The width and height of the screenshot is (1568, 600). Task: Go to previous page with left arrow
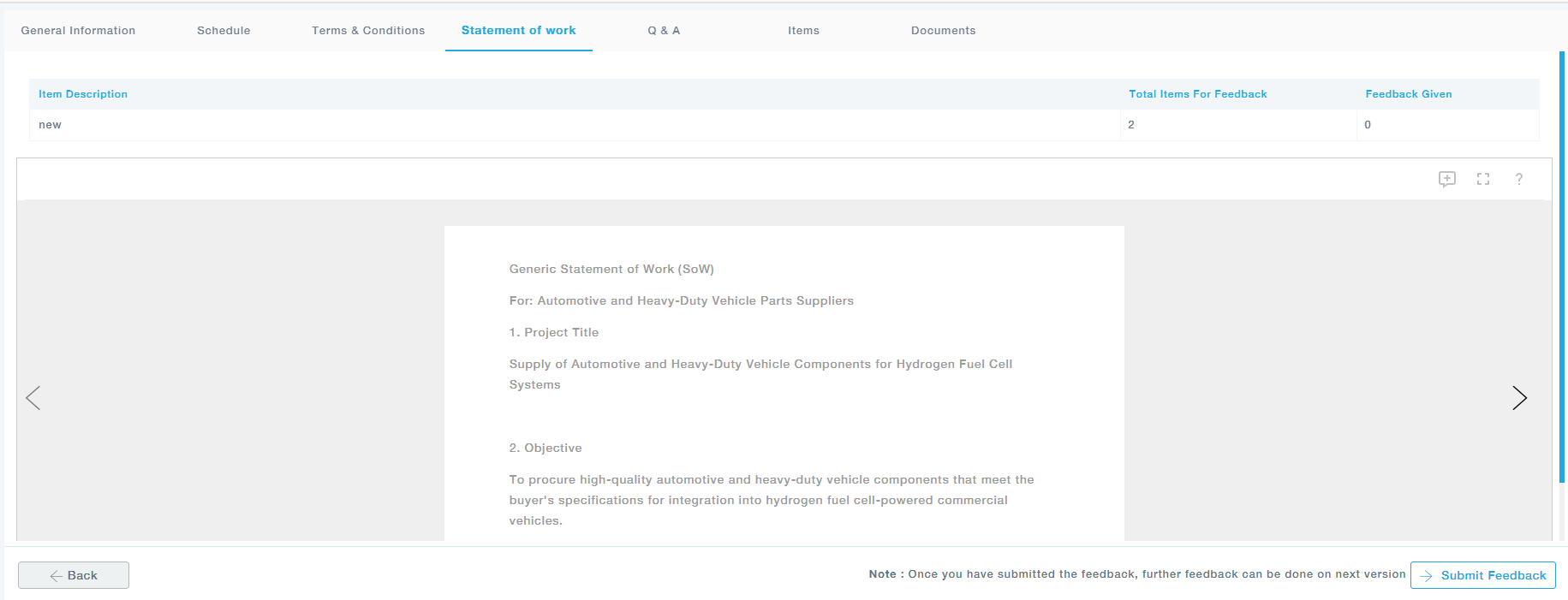(x=33, y=398)
